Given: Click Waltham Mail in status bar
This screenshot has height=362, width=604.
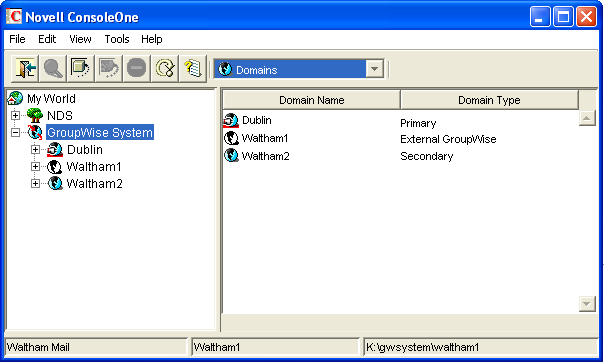Looking at the screenshot, I should [x=38, y=347].
